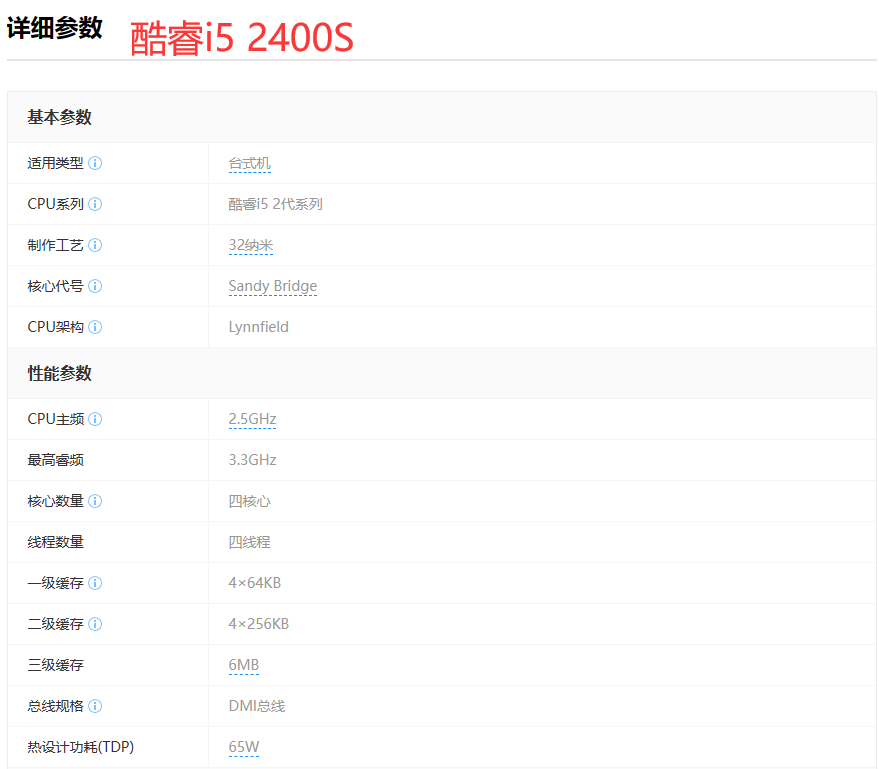Click the 四线程 value
Image resolution: width=879 pixels, height=769 pixels.
point(249,542)
